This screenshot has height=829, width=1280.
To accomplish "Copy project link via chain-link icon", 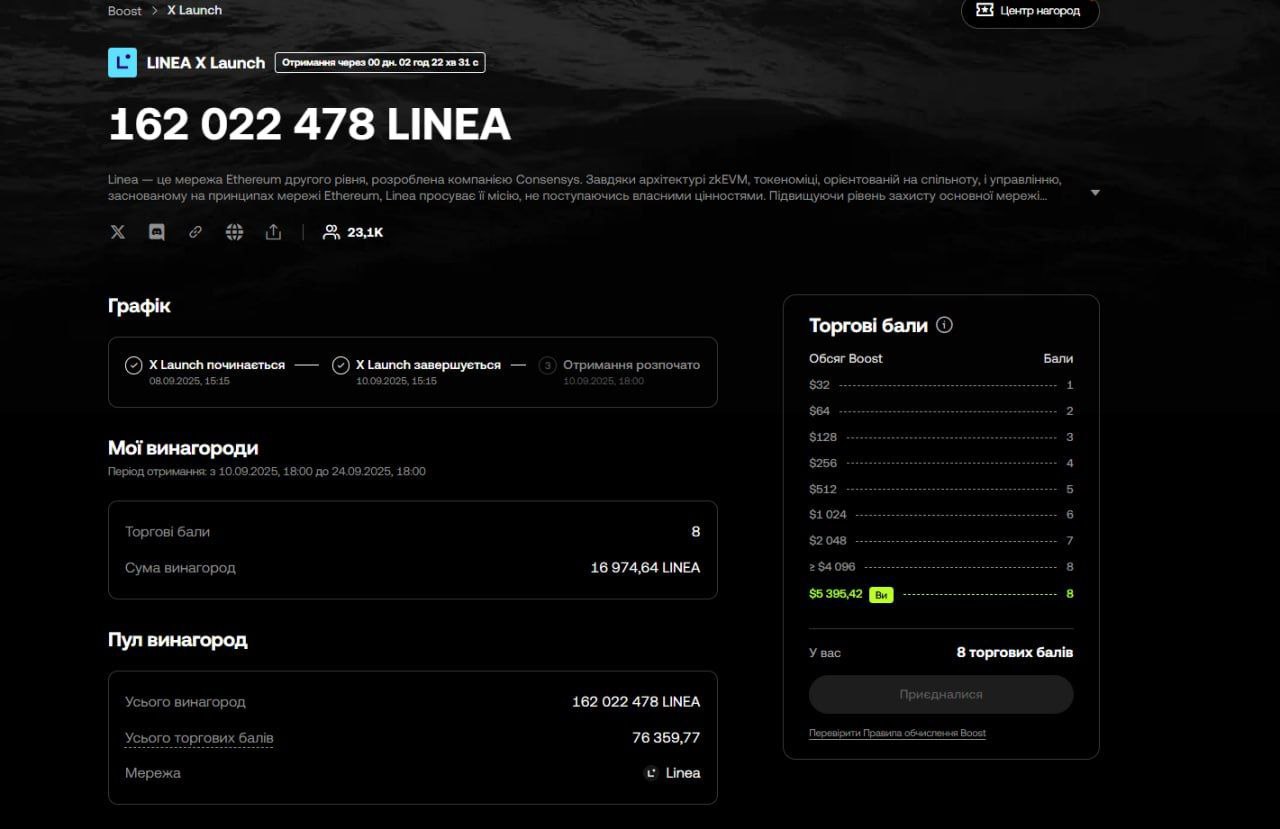I will click(x=195, y=232).
